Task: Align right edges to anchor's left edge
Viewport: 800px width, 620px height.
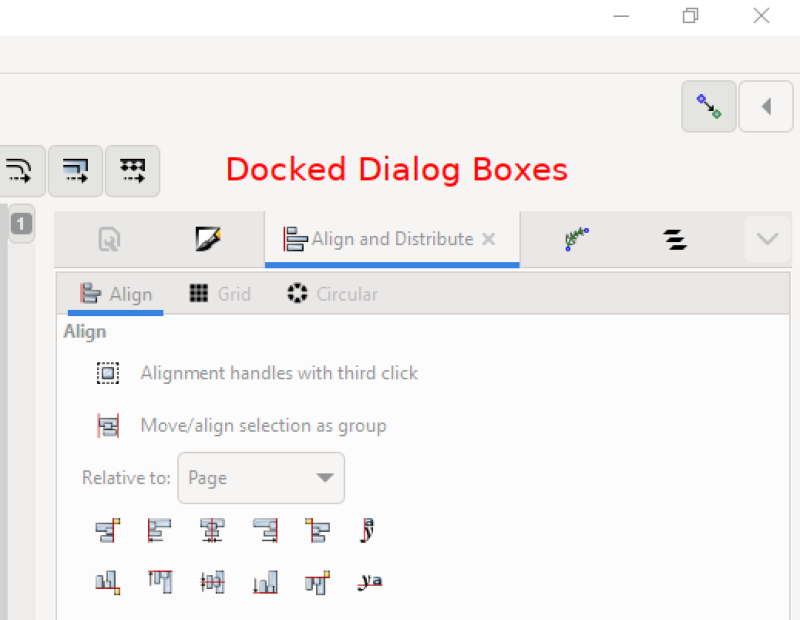Action: tap(108, 530)
